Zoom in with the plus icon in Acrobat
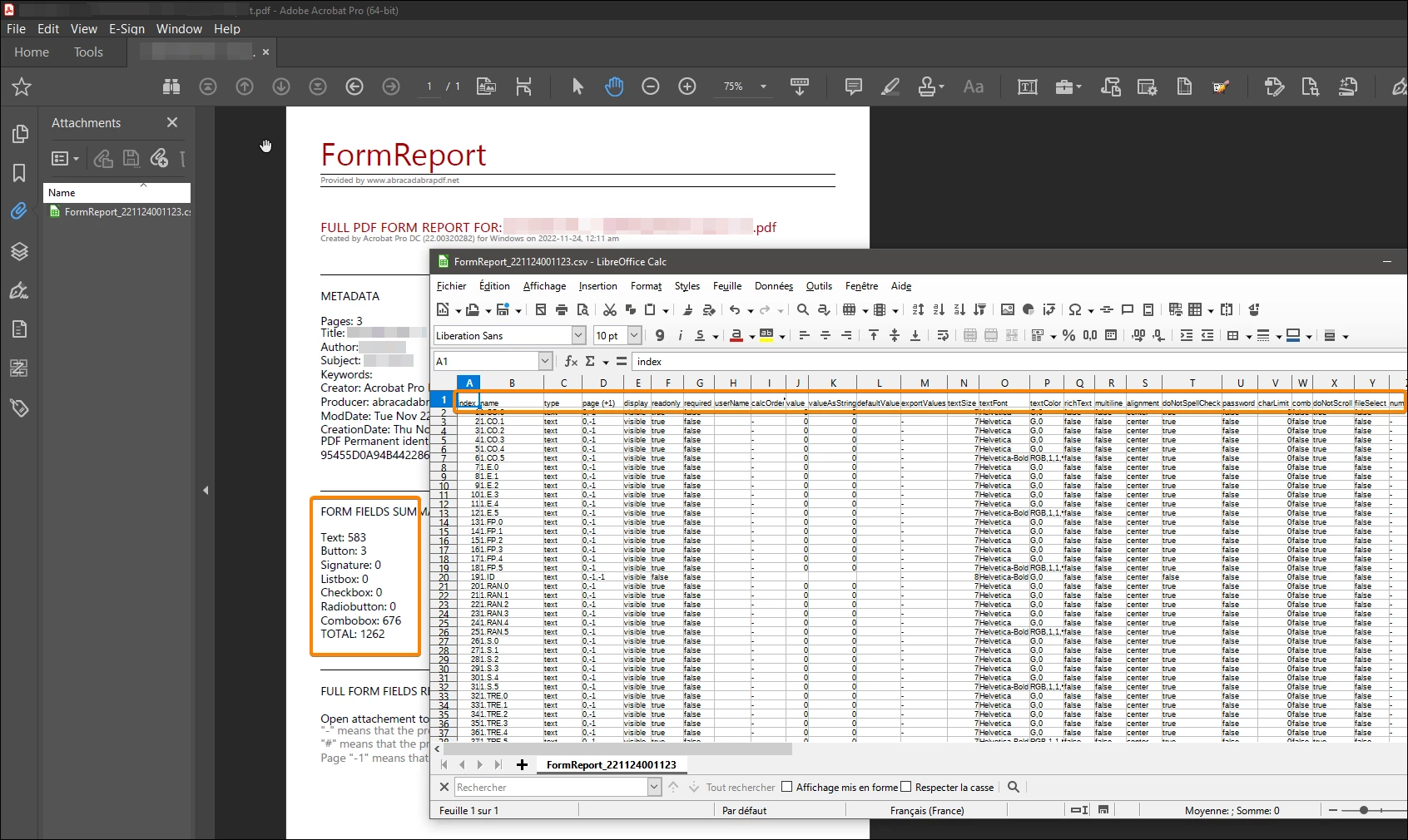Viewport: 1408px width, 840px height. click(687, 86)
